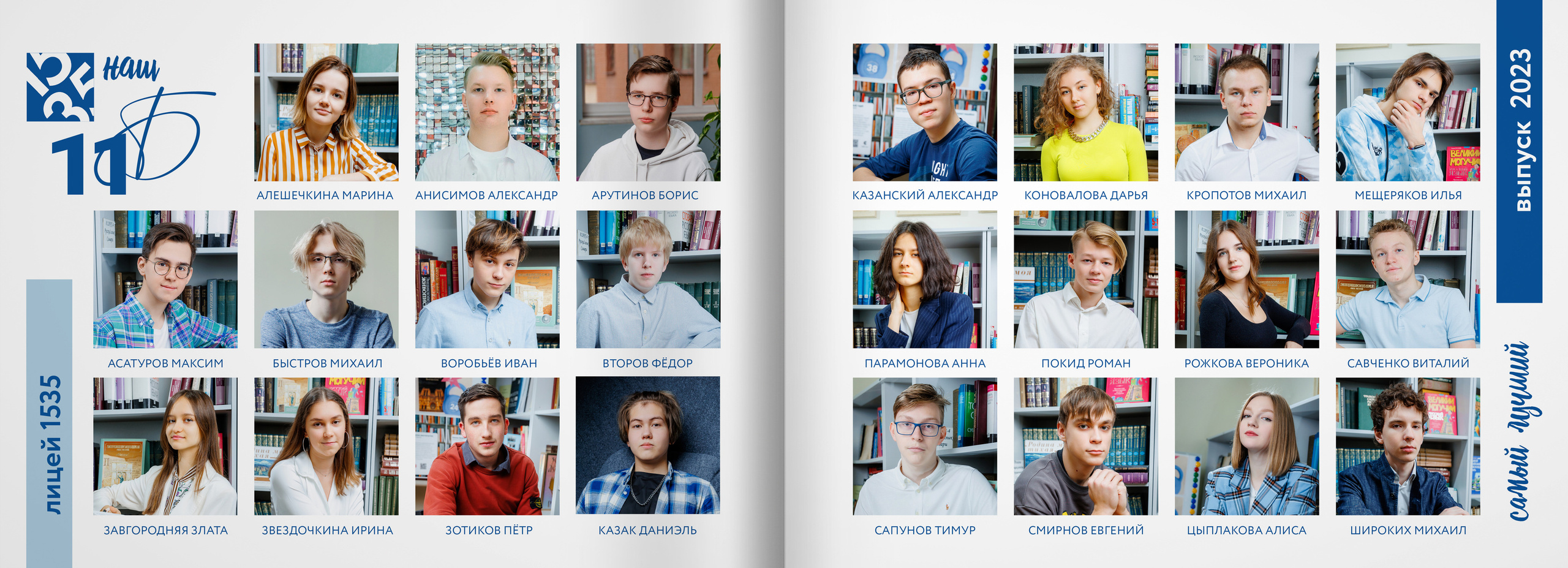This screenshot has width=1568, height=568.
Task: Click the выпуск 2023 blue banner
Action: pos(1519,151)
